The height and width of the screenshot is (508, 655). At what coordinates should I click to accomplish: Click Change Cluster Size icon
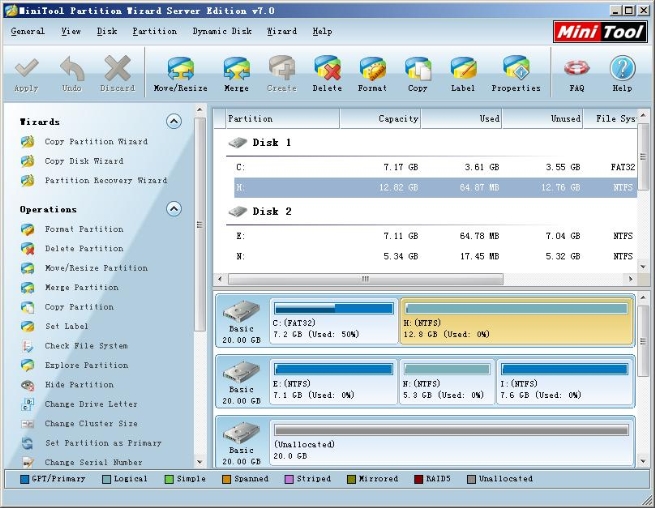click(x=28, y=424)
